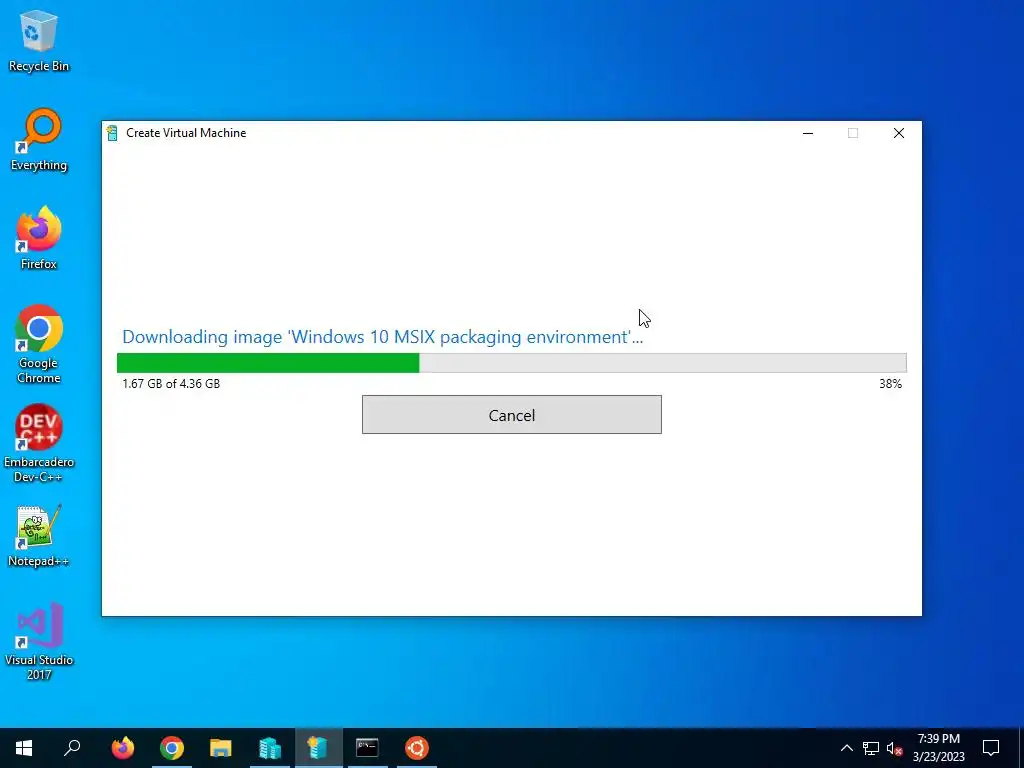Click the '1.67 GB of 4.36 GB' text
Screen dimensions: 1024x768
click(x=171, y=383)
